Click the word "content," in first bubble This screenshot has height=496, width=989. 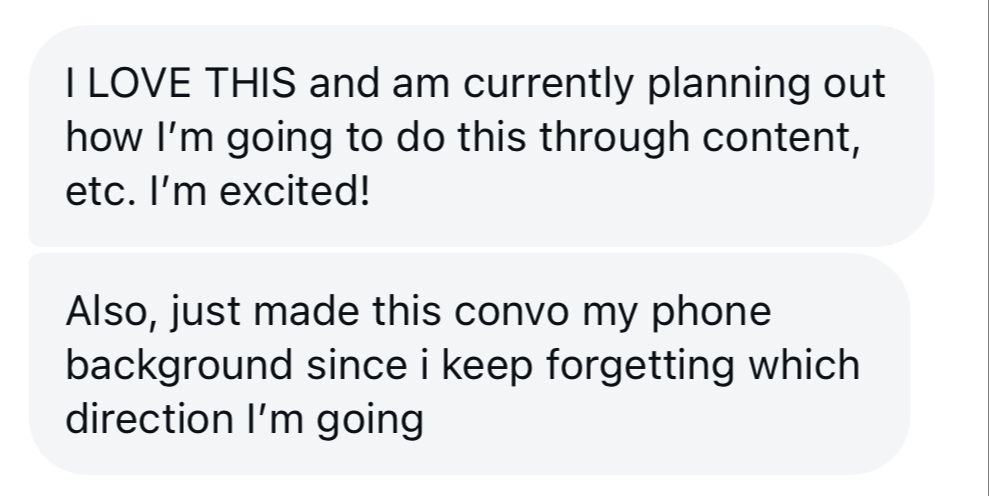[x=781, y=139]
